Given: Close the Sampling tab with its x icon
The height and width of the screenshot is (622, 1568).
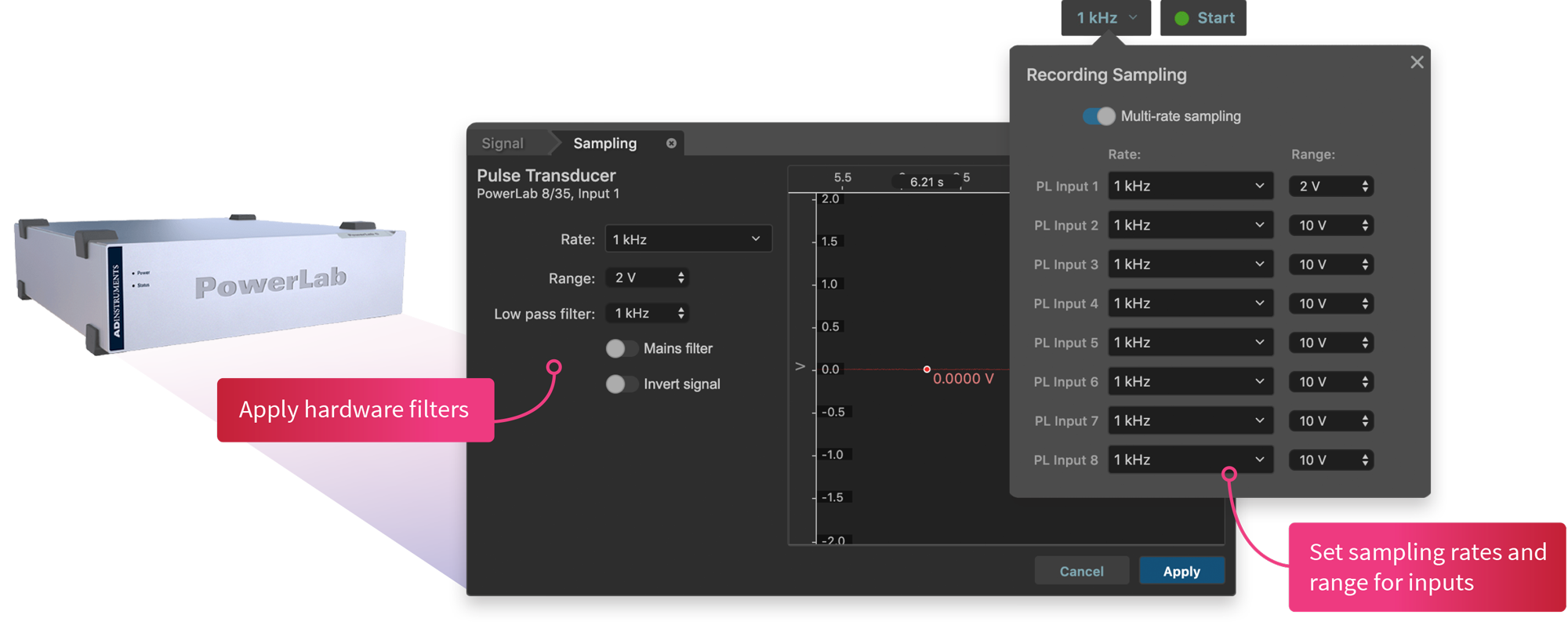Looking at the screenshot, I should (671, 144).
